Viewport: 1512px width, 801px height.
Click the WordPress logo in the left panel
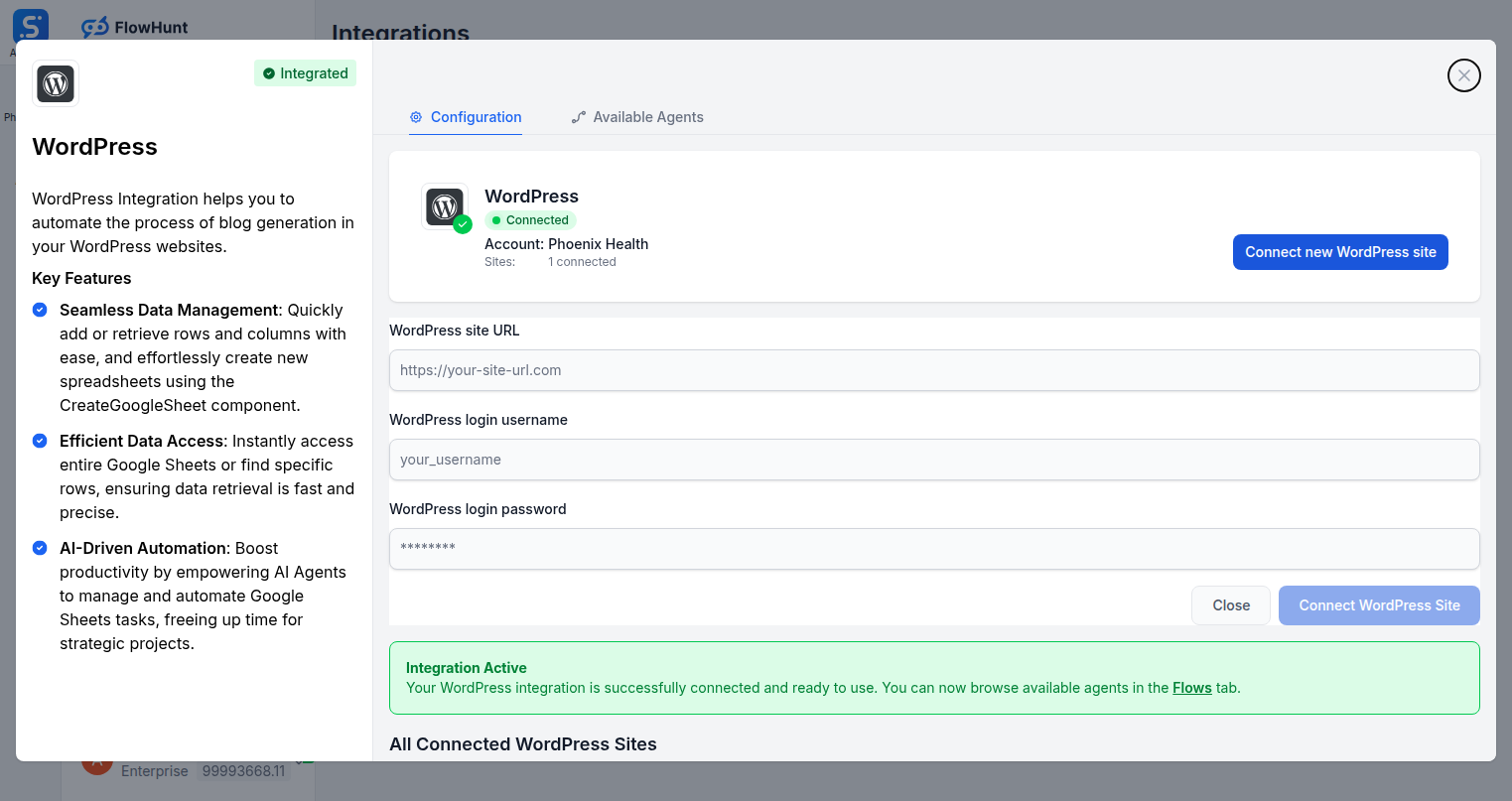[x=55, y=83]
